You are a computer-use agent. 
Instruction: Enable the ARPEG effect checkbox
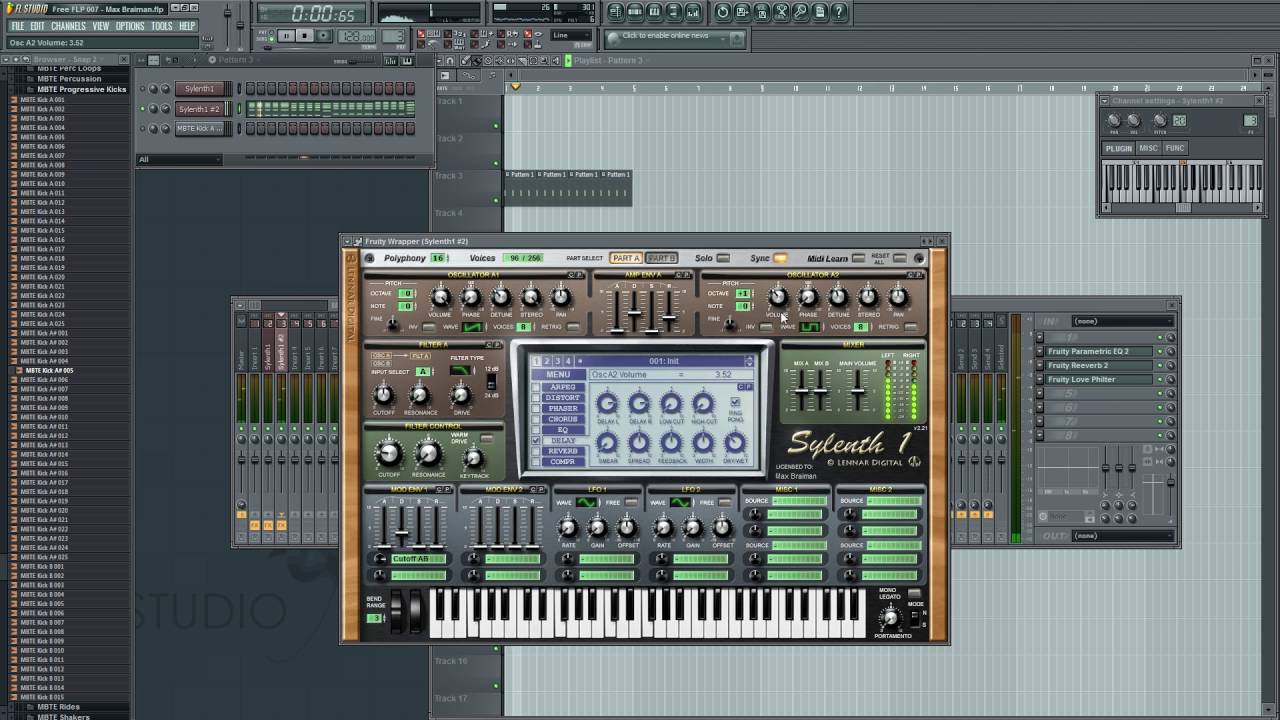point(535,387)
